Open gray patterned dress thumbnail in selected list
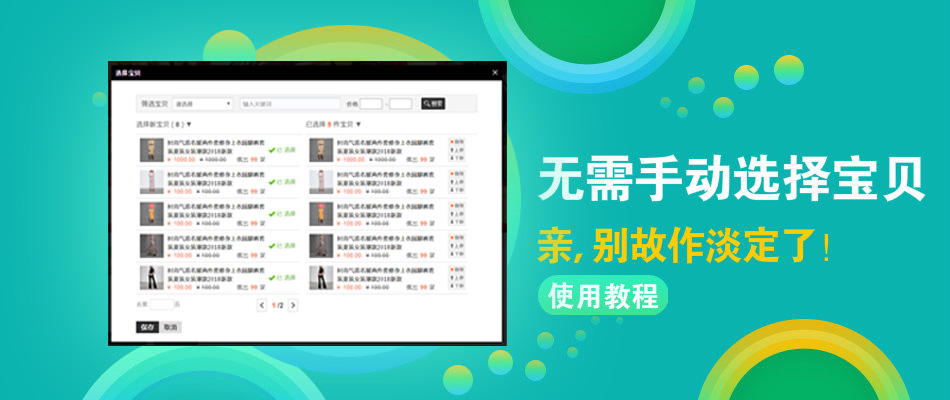Image resolution: width=950 pixels, height=400 pixels. (321, 246)
